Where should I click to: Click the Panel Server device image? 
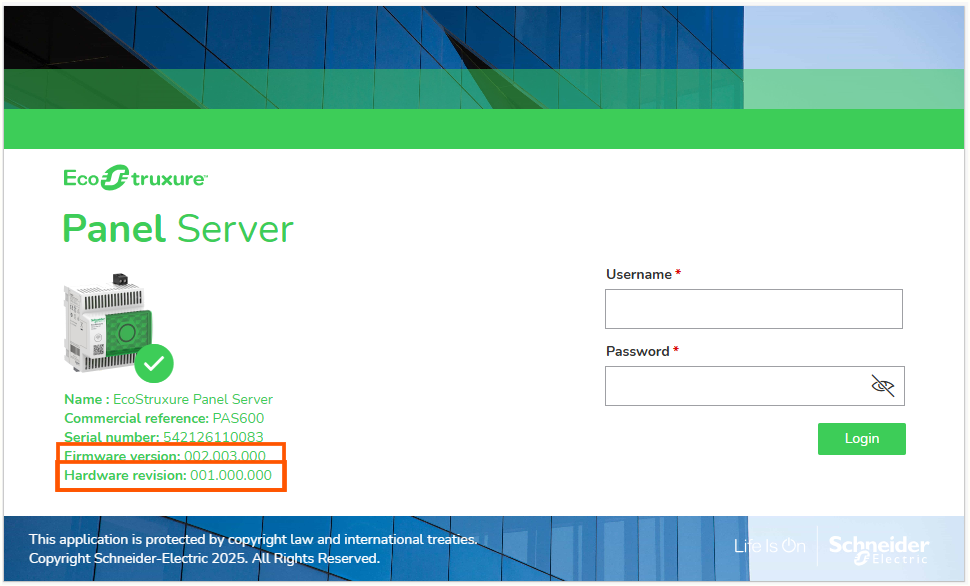coord(107,323)
